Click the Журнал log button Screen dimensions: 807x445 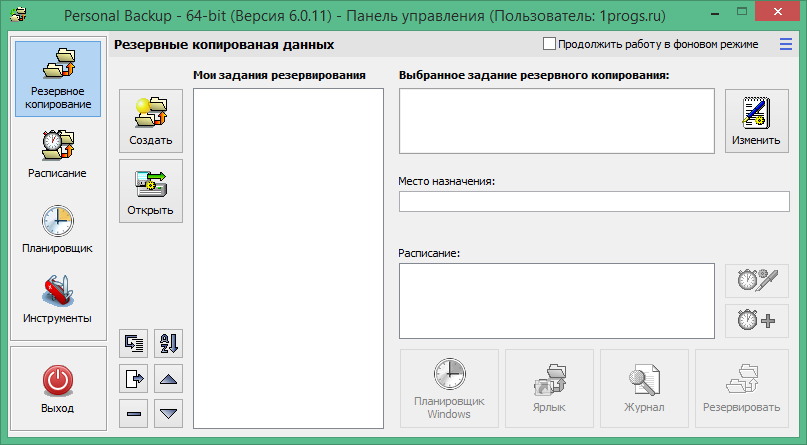[x=644, y=385]
